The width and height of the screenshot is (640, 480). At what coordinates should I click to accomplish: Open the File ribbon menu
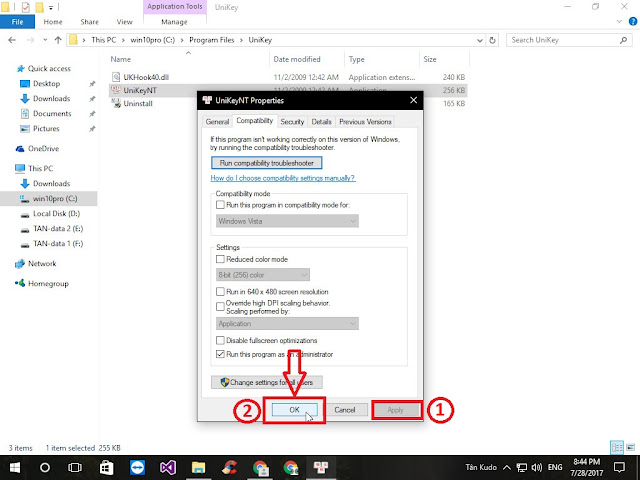coord(17,22)
